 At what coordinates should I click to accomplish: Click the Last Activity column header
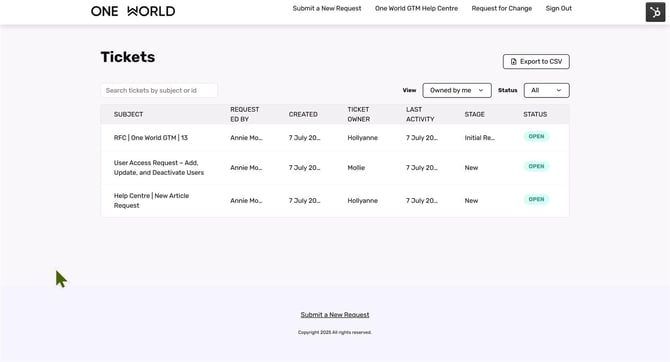coord(420,114)
